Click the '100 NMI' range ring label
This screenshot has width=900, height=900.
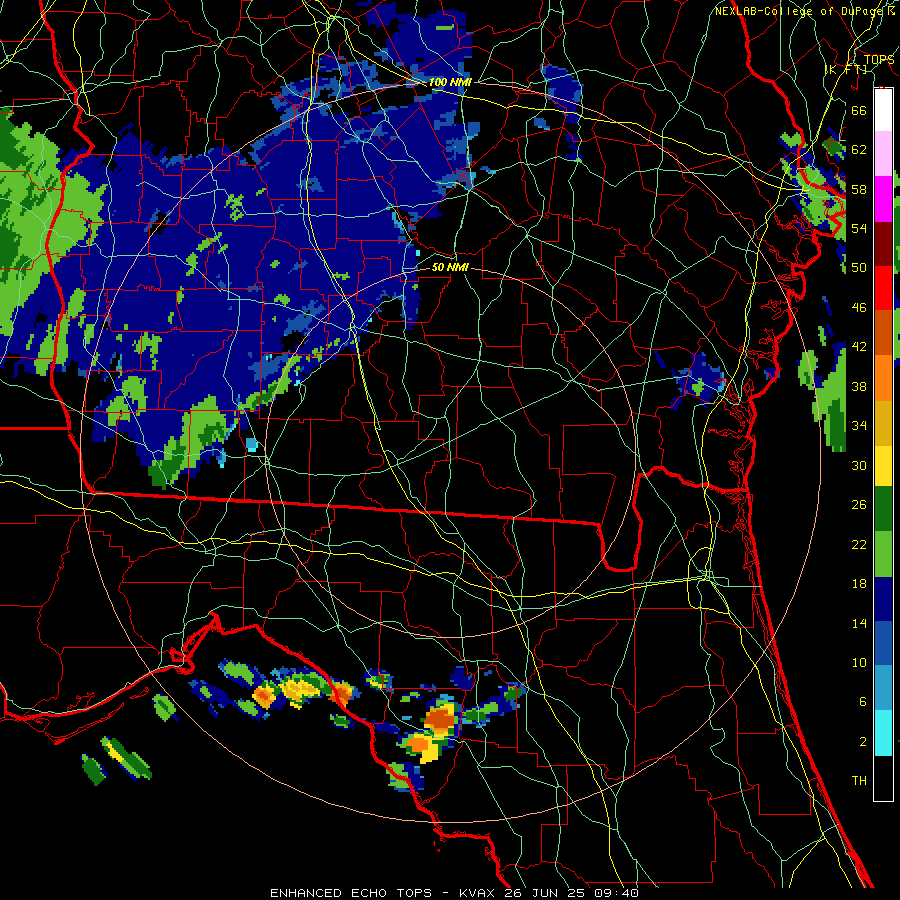point(450,82)
